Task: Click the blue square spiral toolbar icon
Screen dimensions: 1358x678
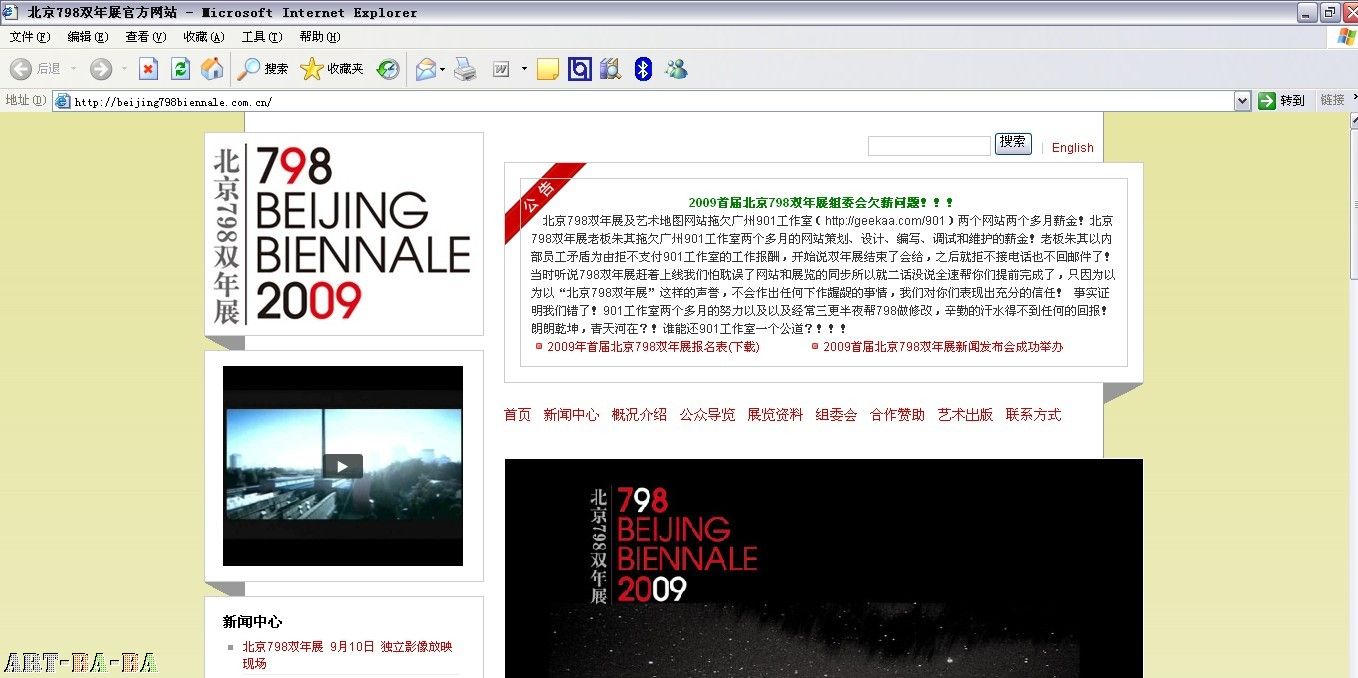Action: click(x=579, y=69)
